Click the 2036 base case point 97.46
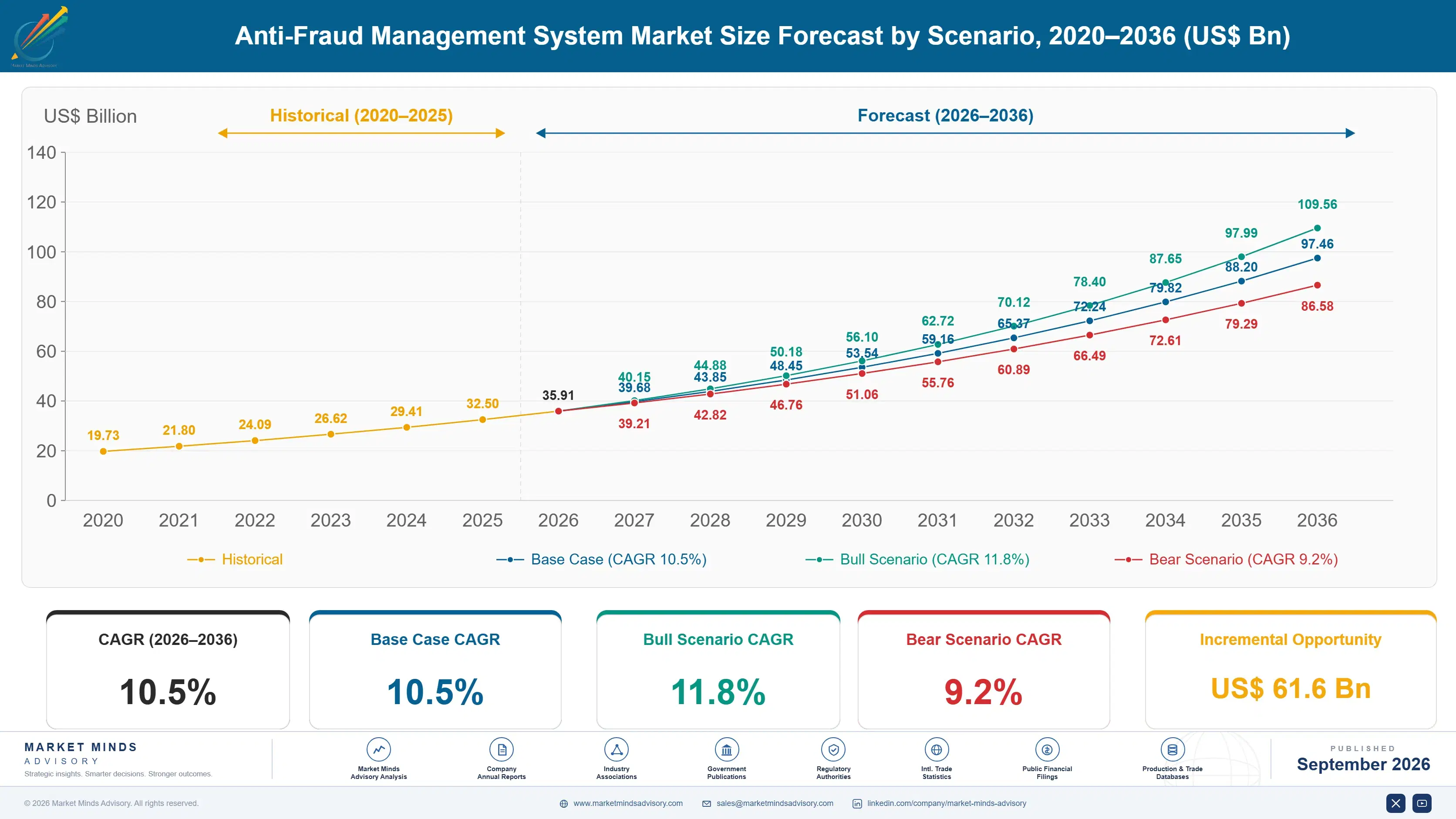This screenshot has height=819, width=1456. point(1318,258)
